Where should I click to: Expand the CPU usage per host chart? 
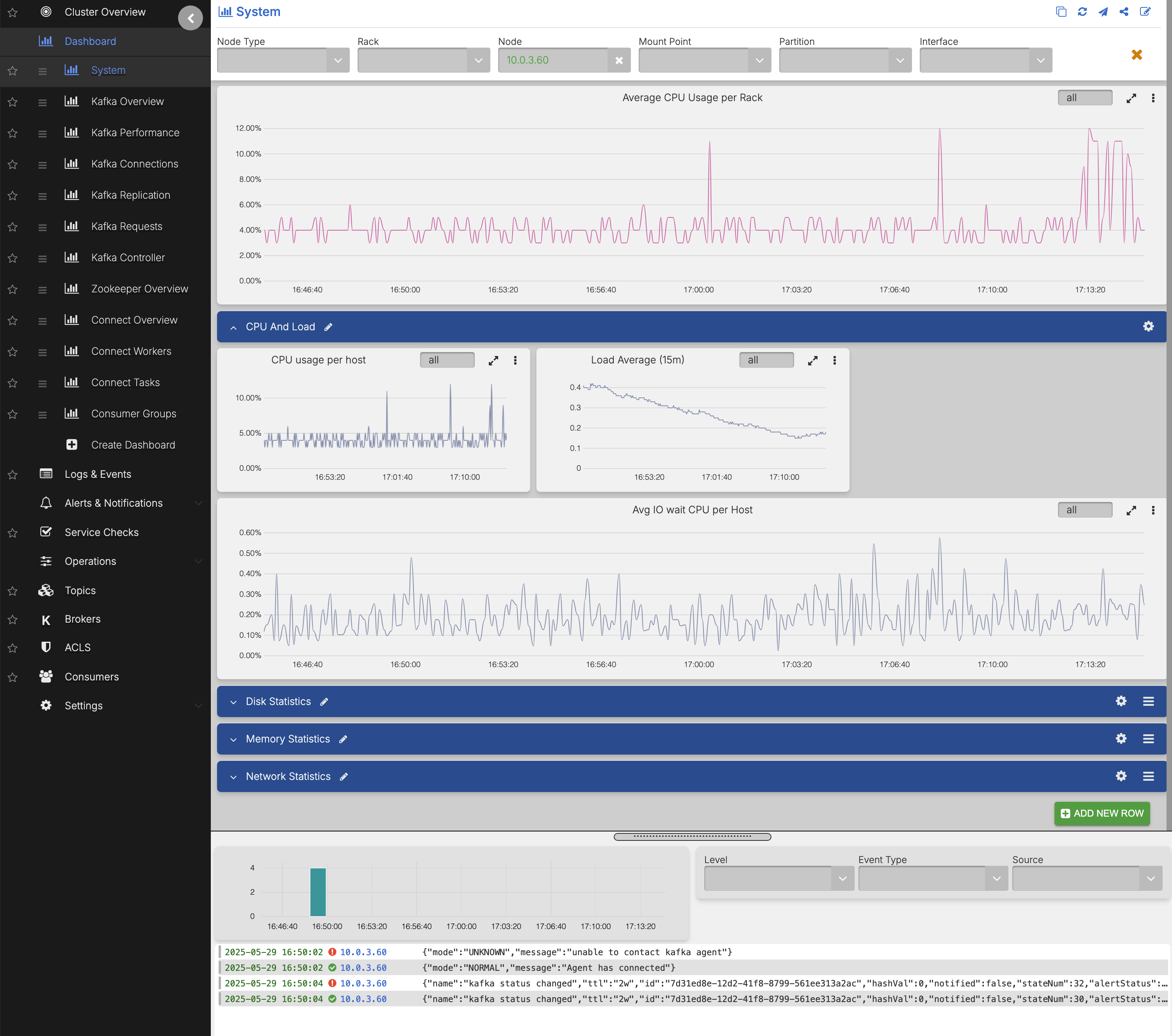[493, 361]
